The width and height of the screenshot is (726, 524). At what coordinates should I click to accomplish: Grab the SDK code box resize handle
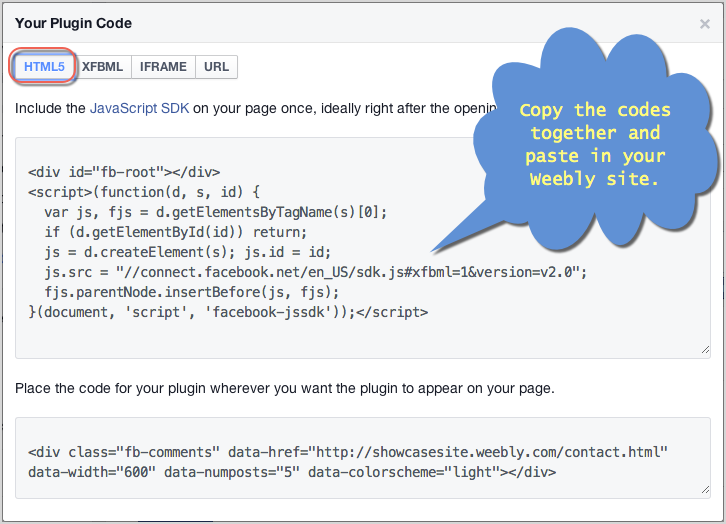(x=704, y=350)
